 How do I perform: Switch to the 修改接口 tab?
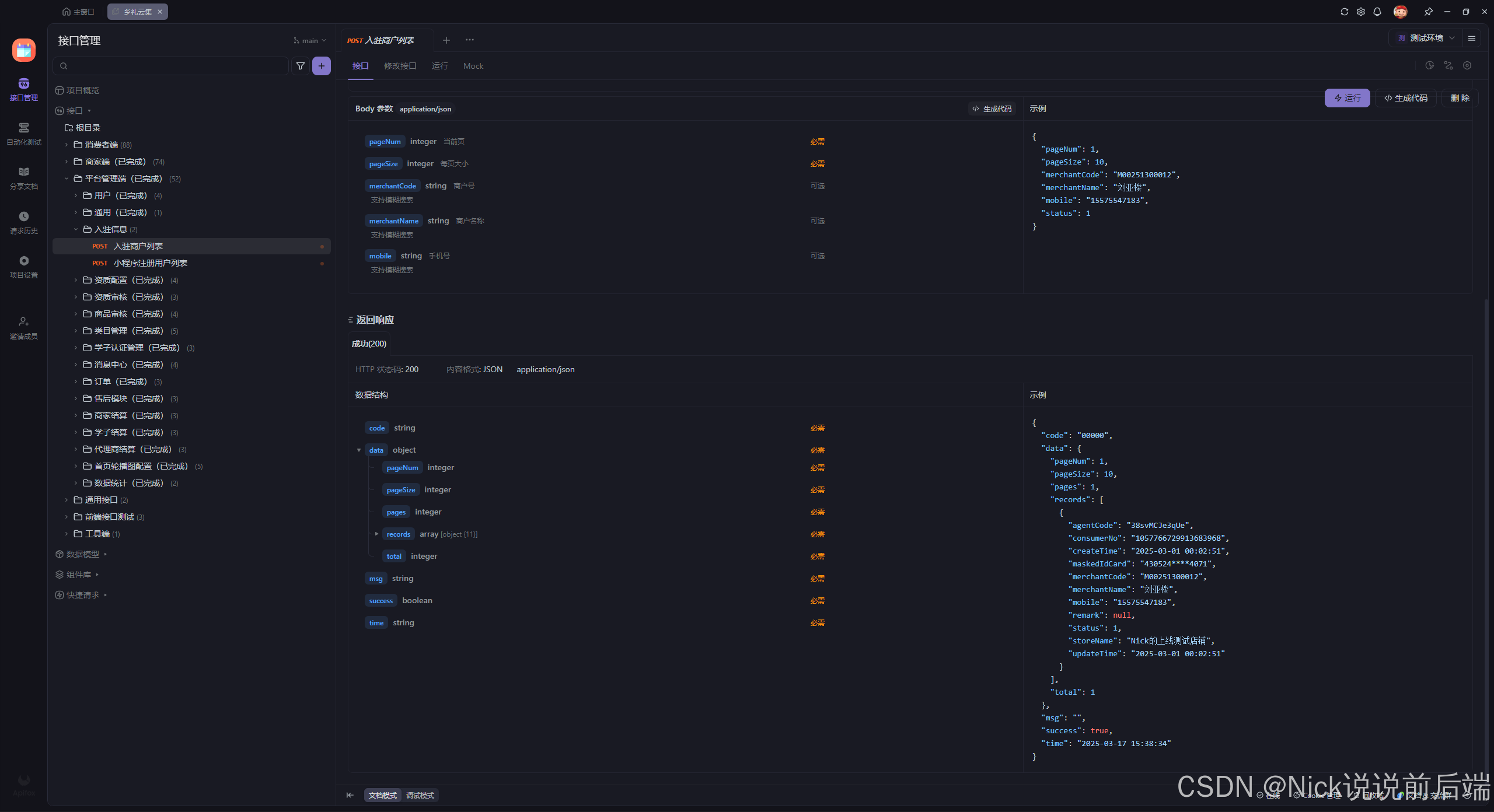[x=400, y=66]
